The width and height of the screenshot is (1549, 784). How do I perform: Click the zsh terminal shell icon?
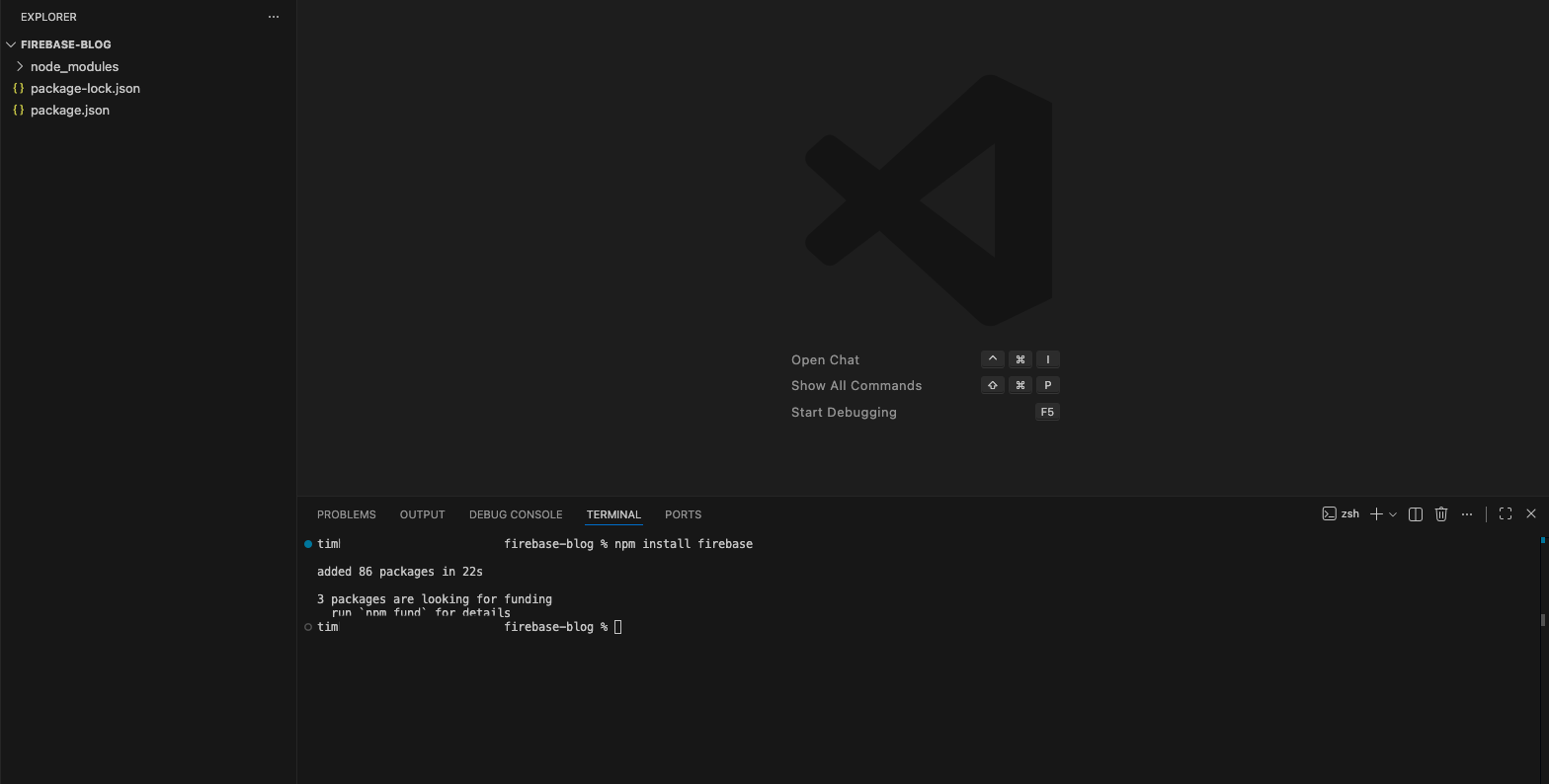point(1330,513)
